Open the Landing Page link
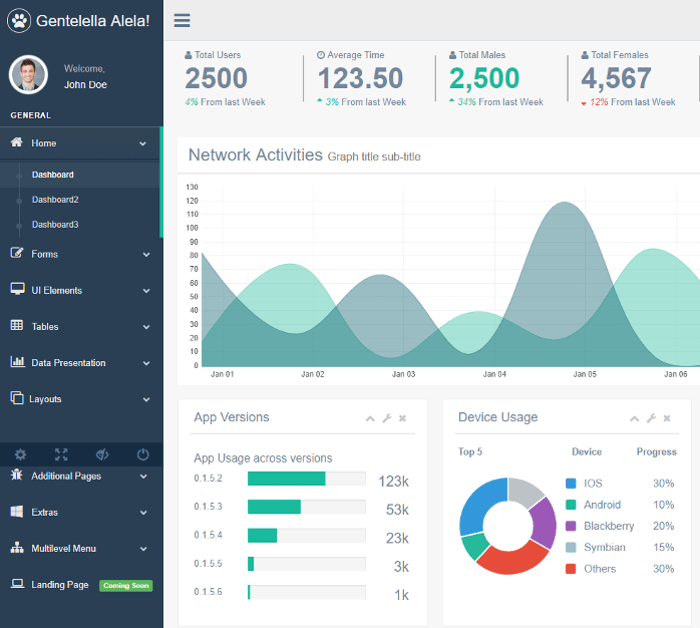 (60, 585)
